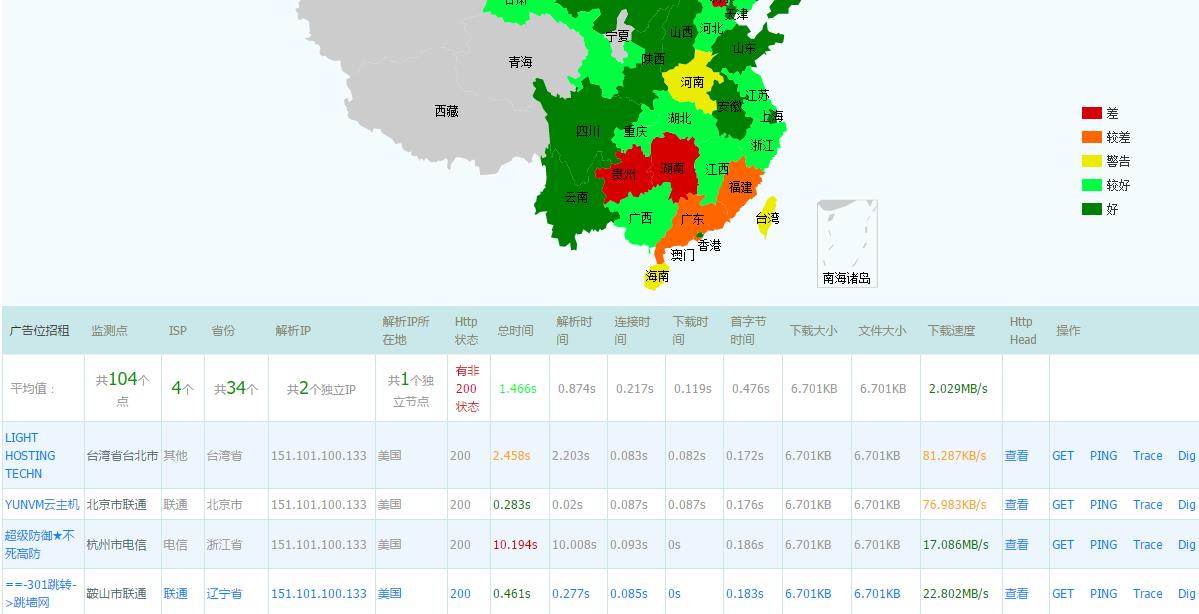The height and width of the screenshot is (614, 1199).
Task: Click the orange 较差 legend swatch
Action: pos(1091,137)
